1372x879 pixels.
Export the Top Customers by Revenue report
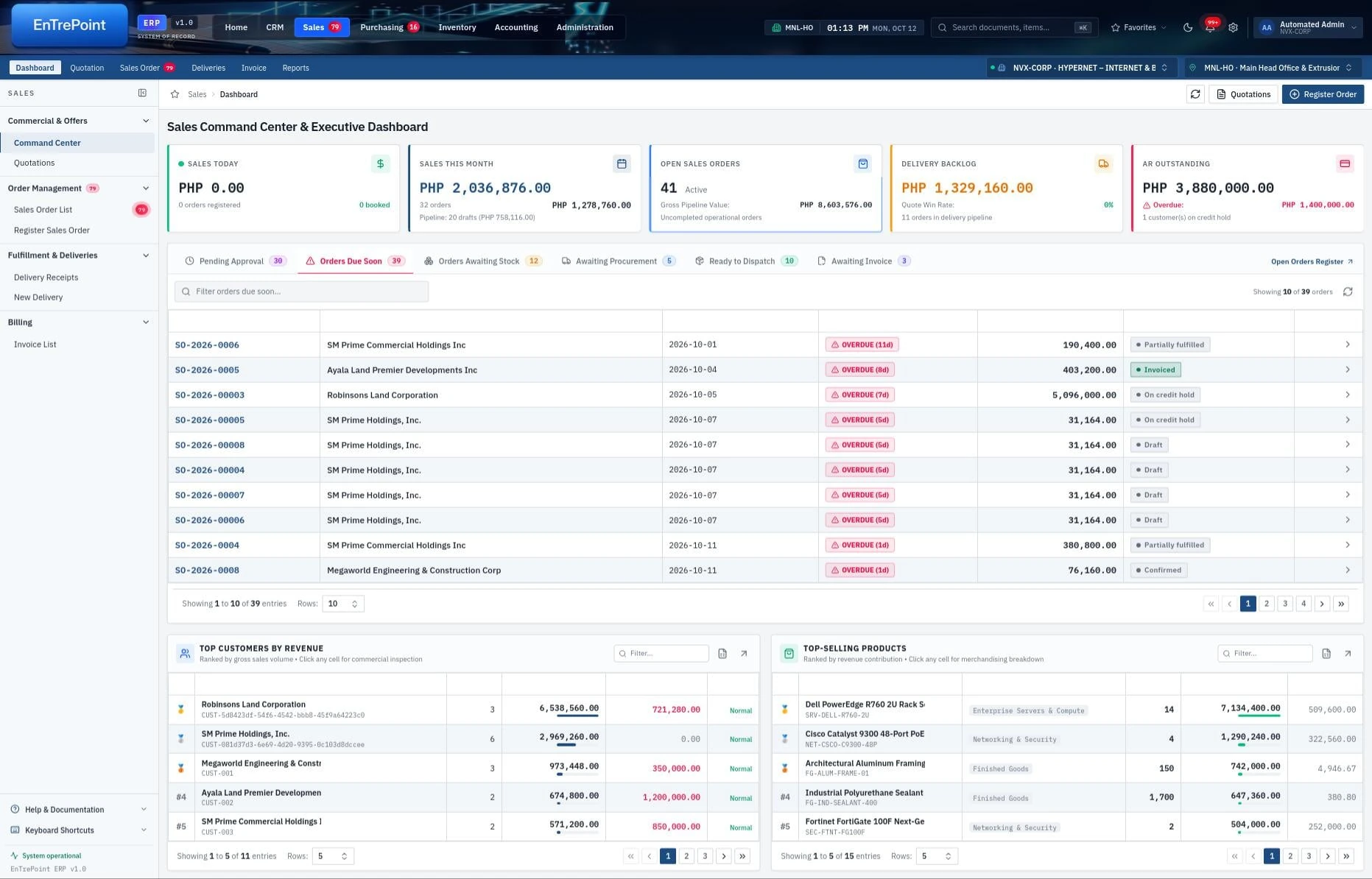722,653
